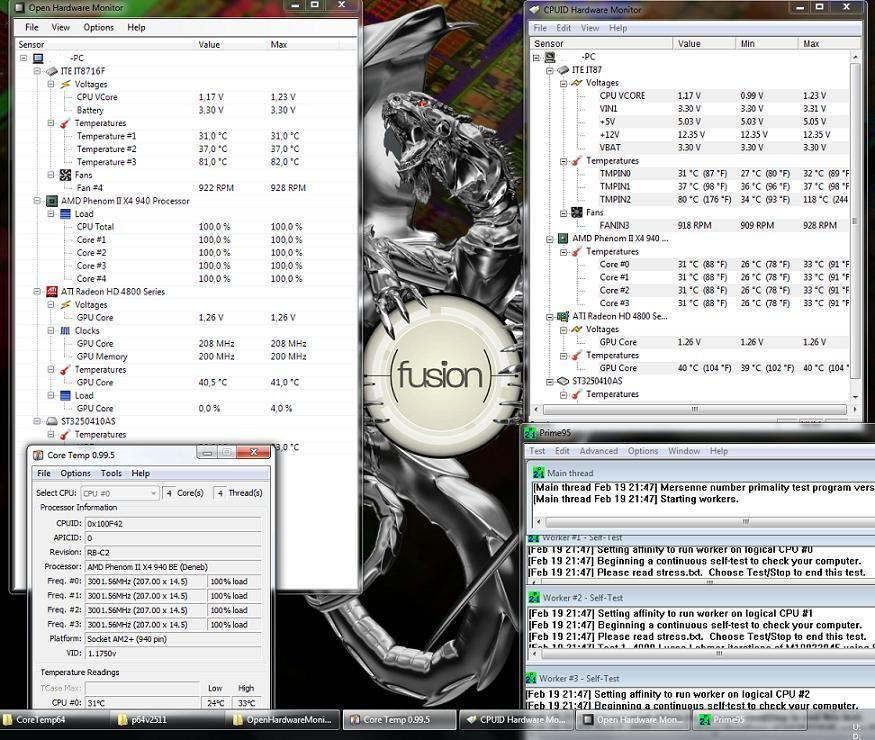This screenshot has height=740, width=875.
Task: Click the Value column header in Open Hardware Monitor
Action: (230, 45)
